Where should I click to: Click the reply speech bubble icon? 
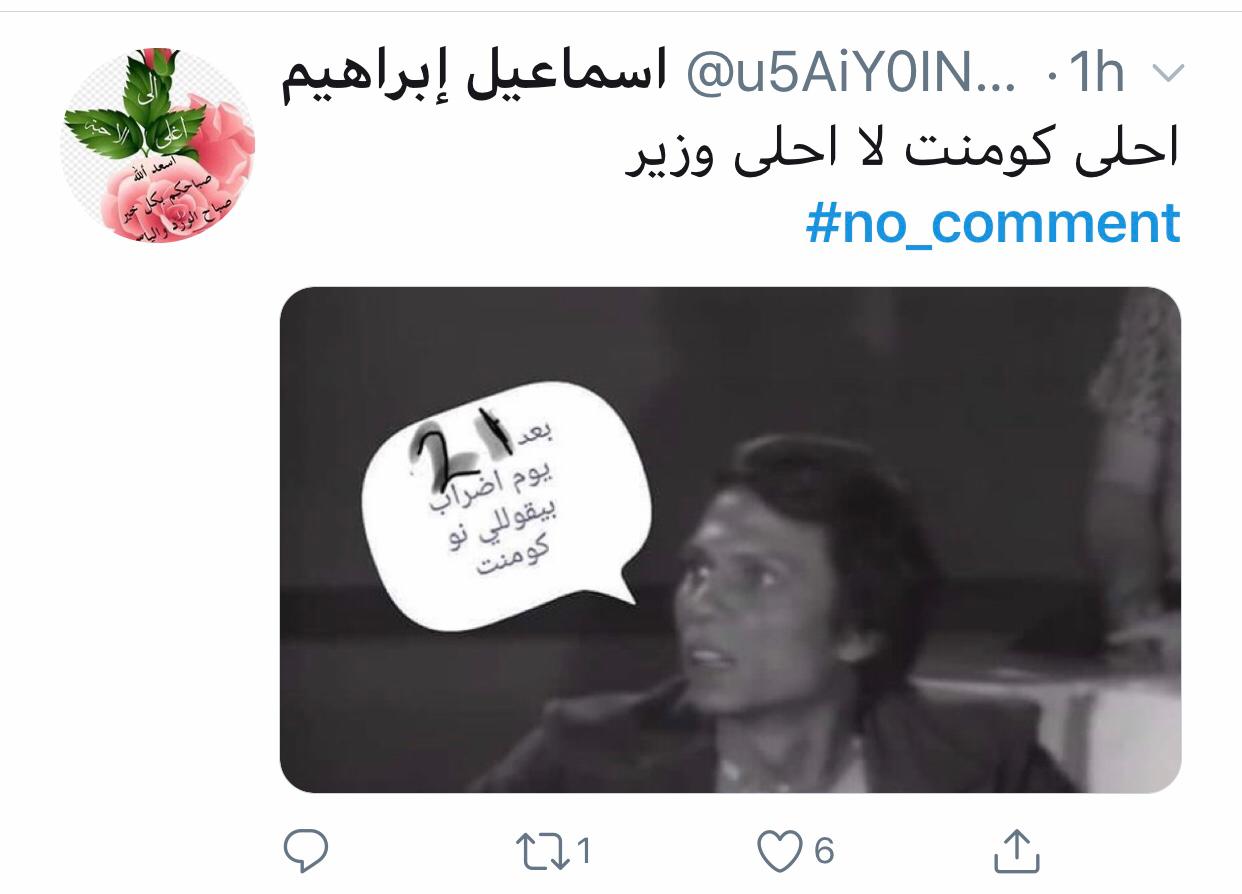click(306, 851)
